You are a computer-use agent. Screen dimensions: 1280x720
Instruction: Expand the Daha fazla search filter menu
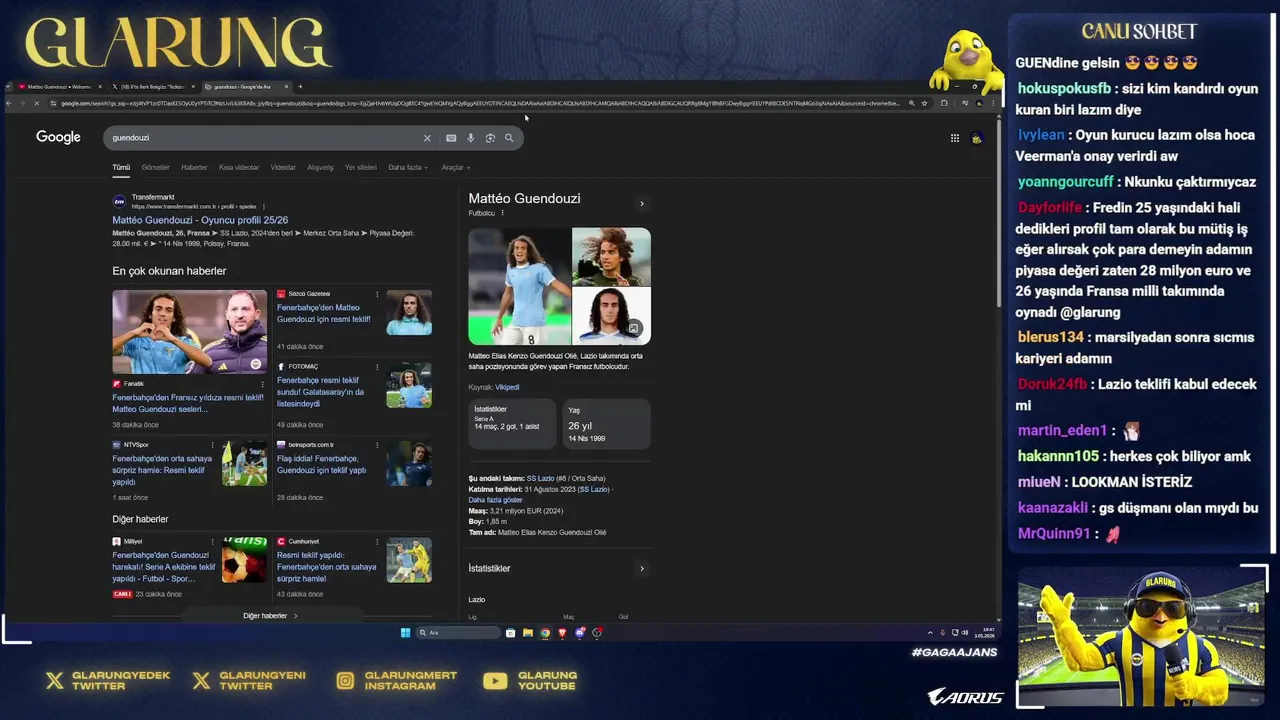[x=408, y=168]
